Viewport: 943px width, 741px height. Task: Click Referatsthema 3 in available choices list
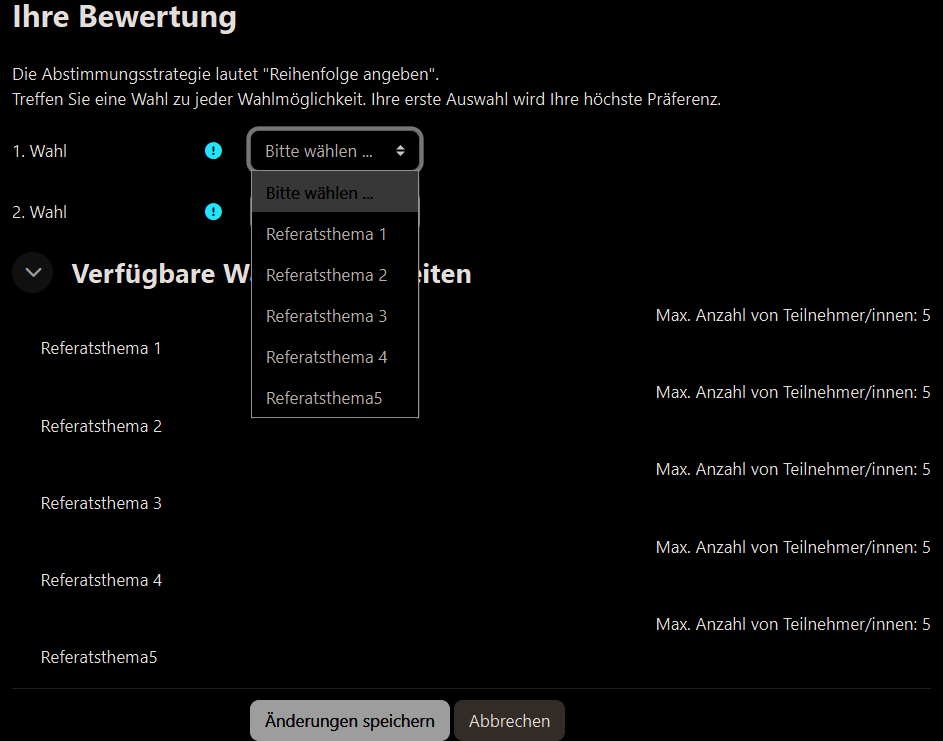click(x=101, y=503)
